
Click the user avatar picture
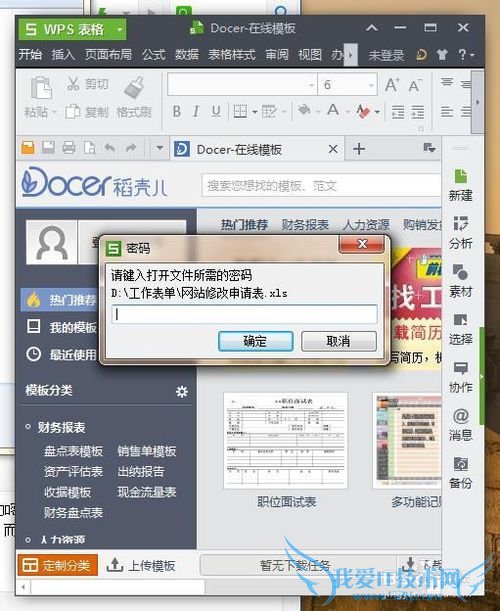click(x=51, y=242)
